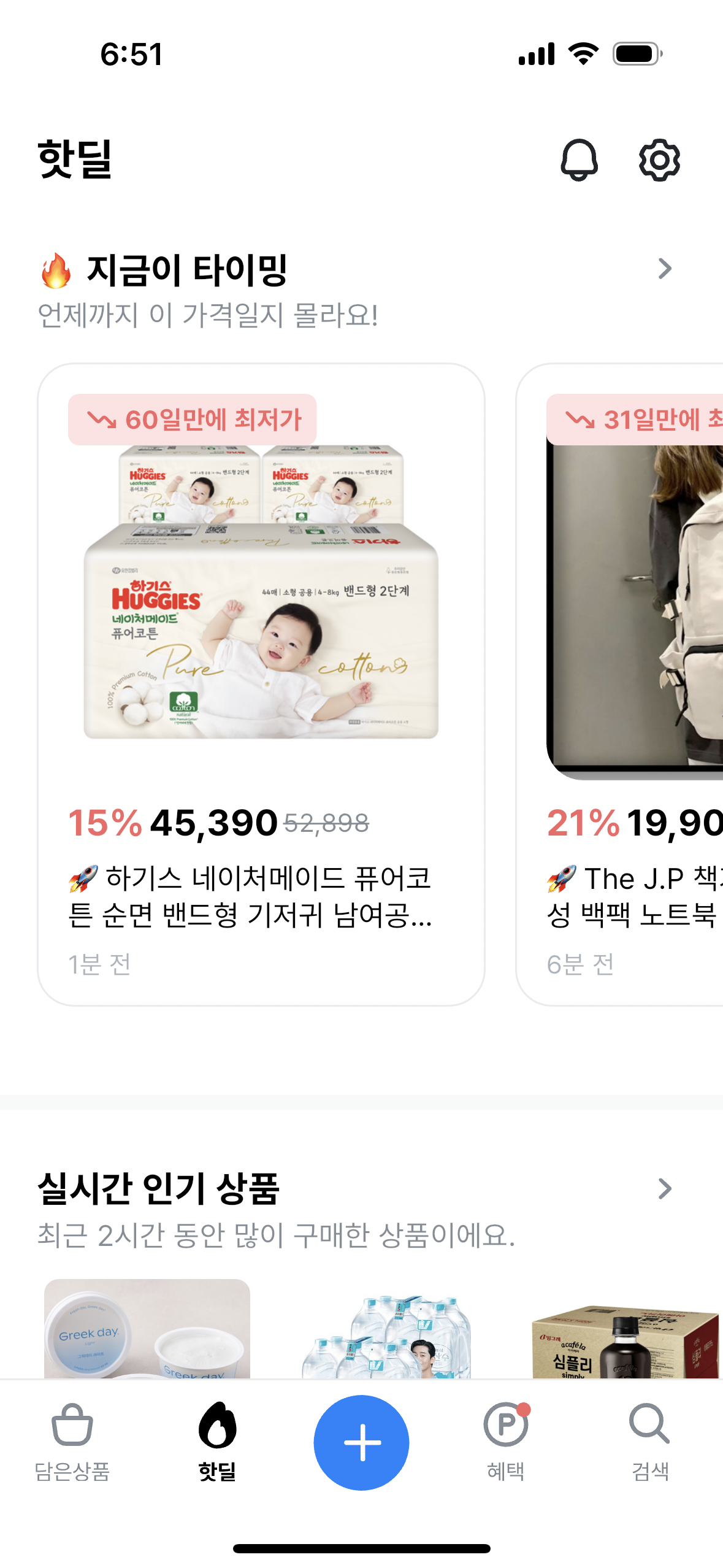723x1568 pixels.
Task: Open the 담은상품 basket tab
Action: [72, 1442]
